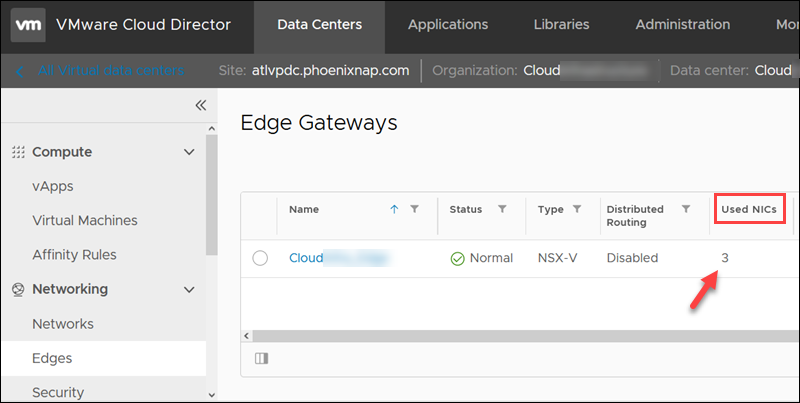
Task: Select Edges in the sidebar
Action: pyautogui.click(x=104, y=358)
